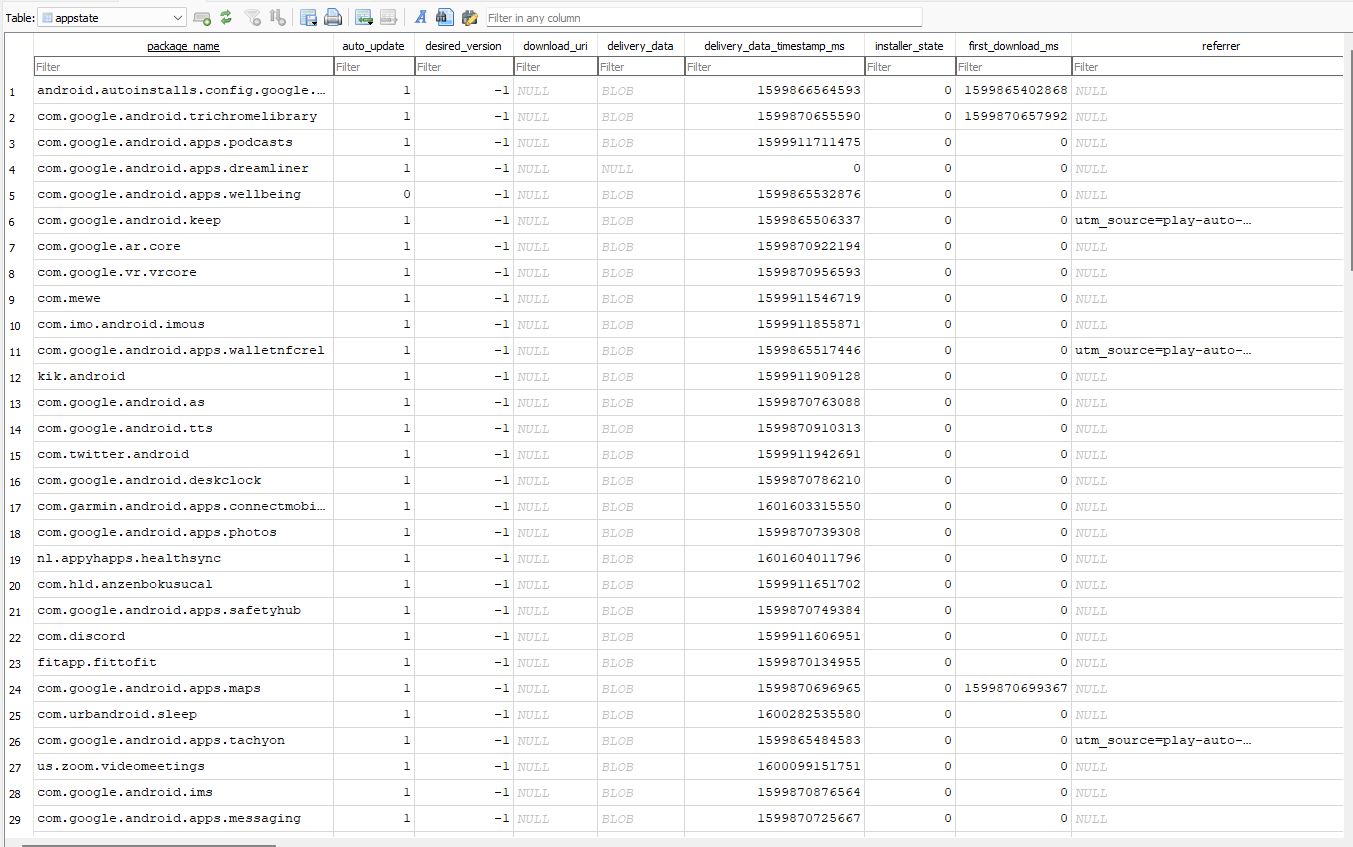Click the delivery_data column filter box
The width and height of the screenshot is (1353, 847).
(641, 67)
